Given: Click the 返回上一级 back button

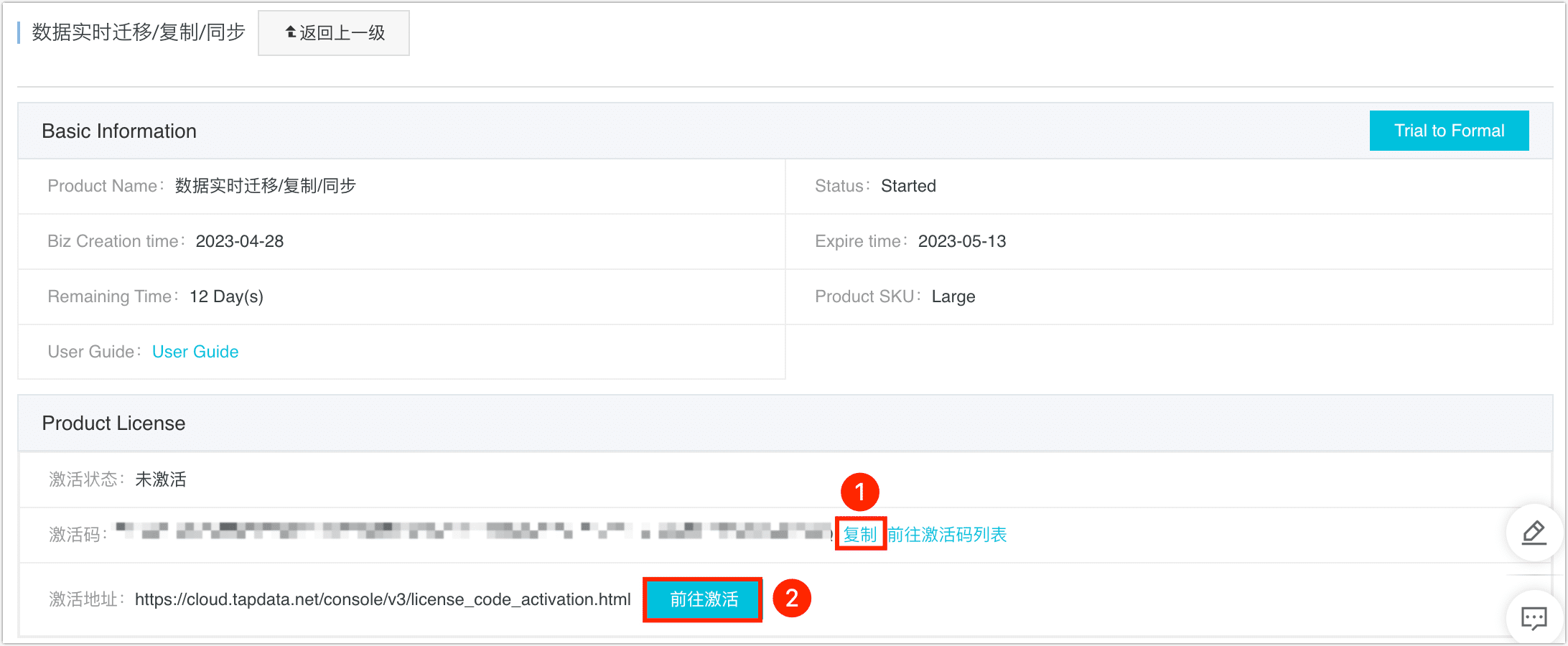Looking at the screenshot, I should point(334,33).
